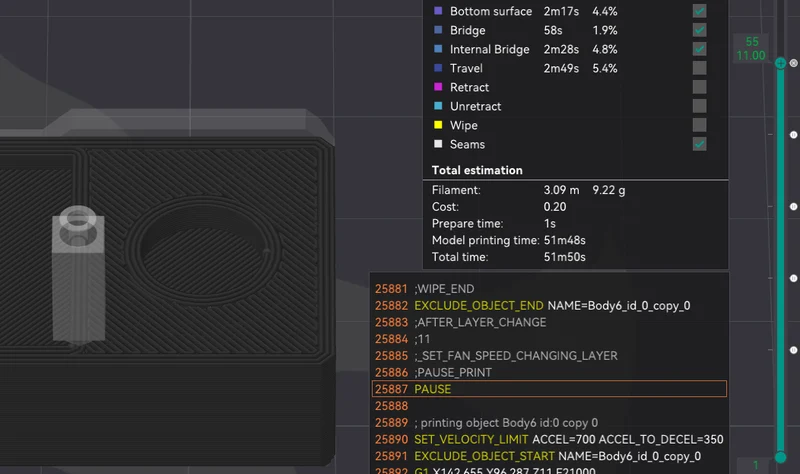
Task: Uncheck the Bridge line type checkbox
Action: tap(699, 30)
